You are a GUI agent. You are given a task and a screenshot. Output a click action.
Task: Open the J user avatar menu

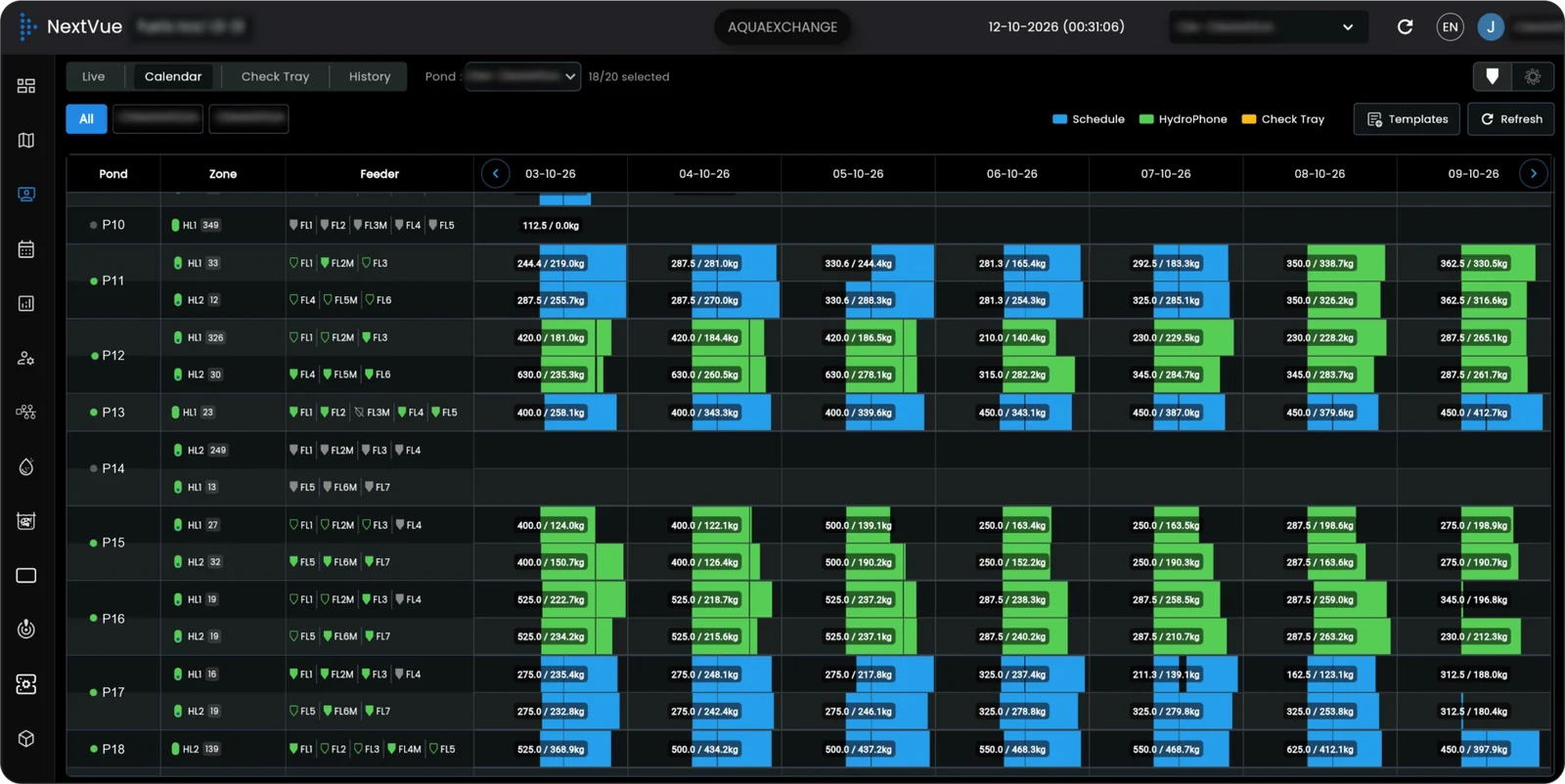tap(1491, 27)
